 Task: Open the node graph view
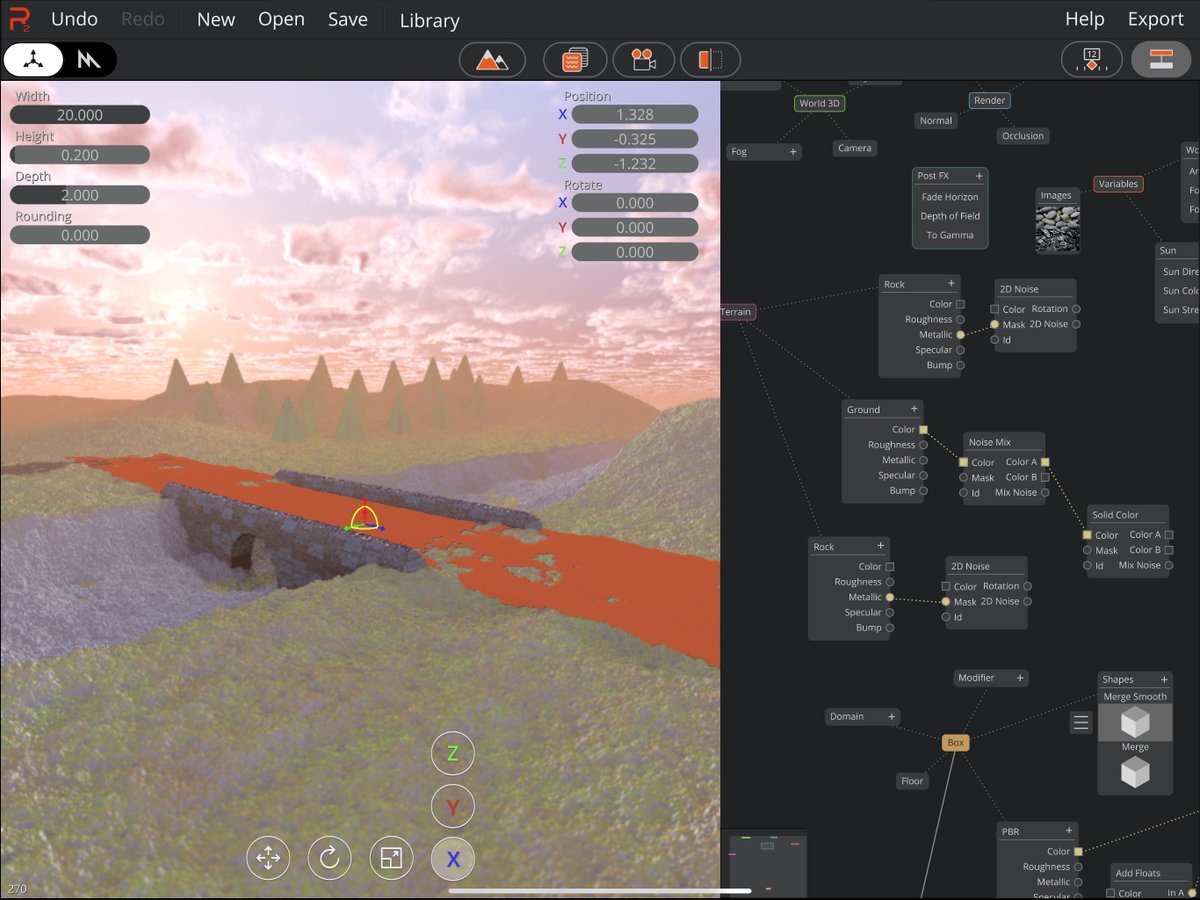point(1160,59)
